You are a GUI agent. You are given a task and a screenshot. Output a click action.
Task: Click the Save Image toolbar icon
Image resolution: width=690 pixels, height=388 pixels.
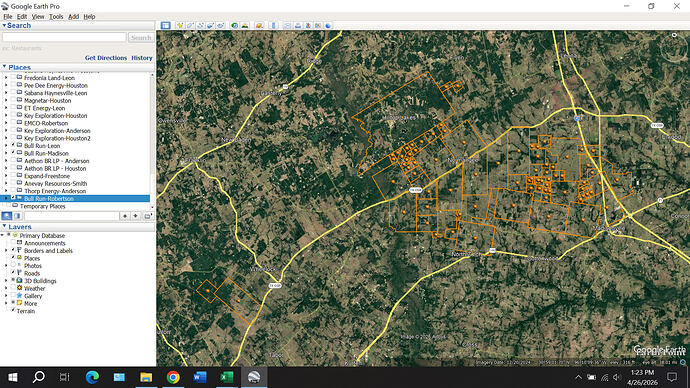(x=308, y=26)
